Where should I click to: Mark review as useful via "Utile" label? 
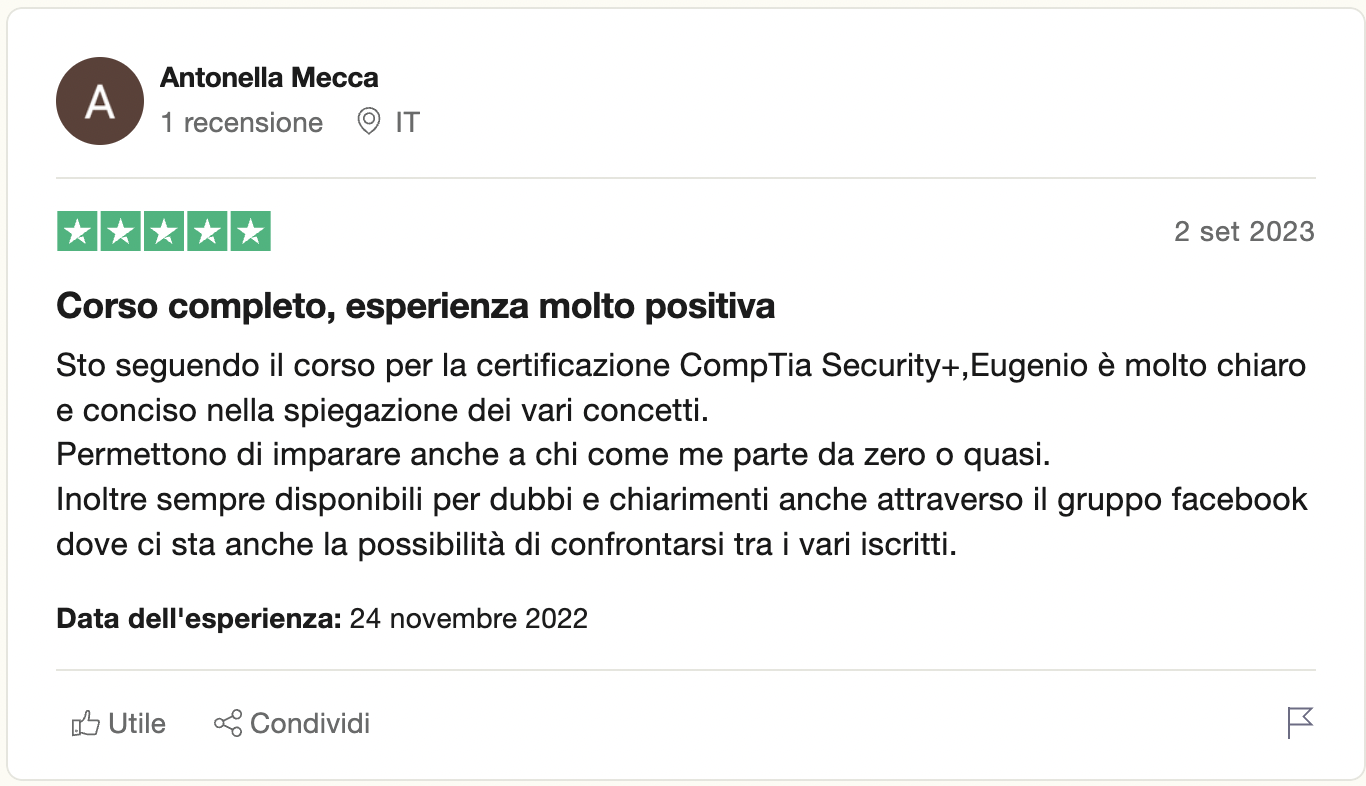[137, 723]
